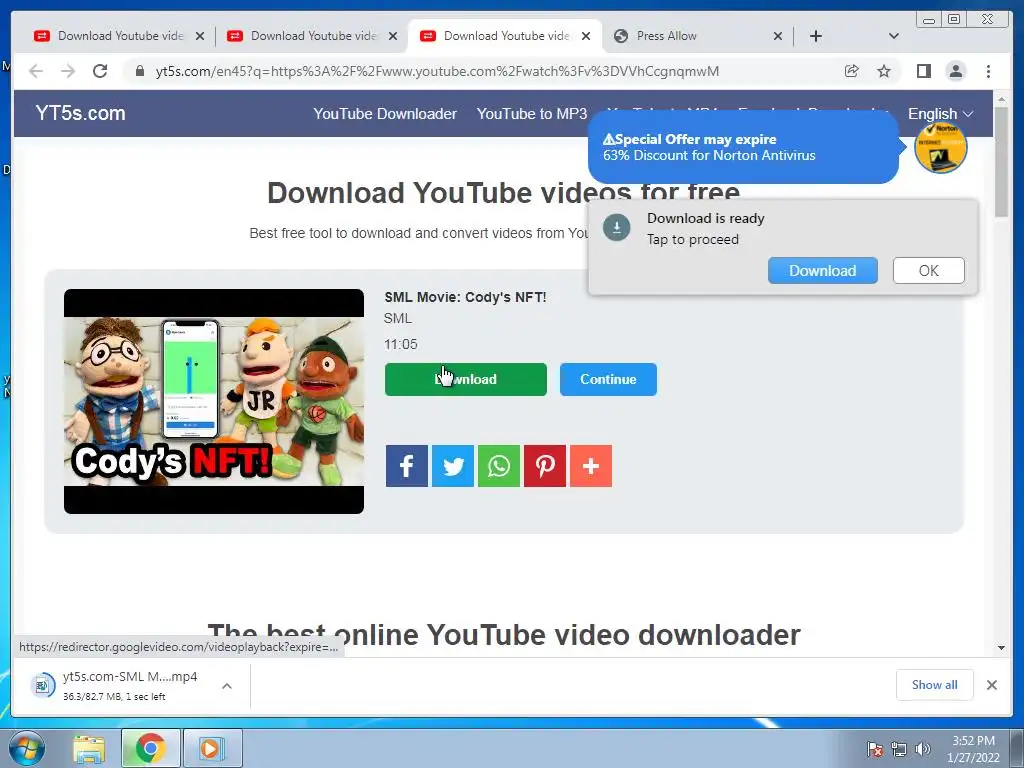Click the download arrow notification icon
This screenshot has height=768, width=1024.
click(x=616, y=227)
